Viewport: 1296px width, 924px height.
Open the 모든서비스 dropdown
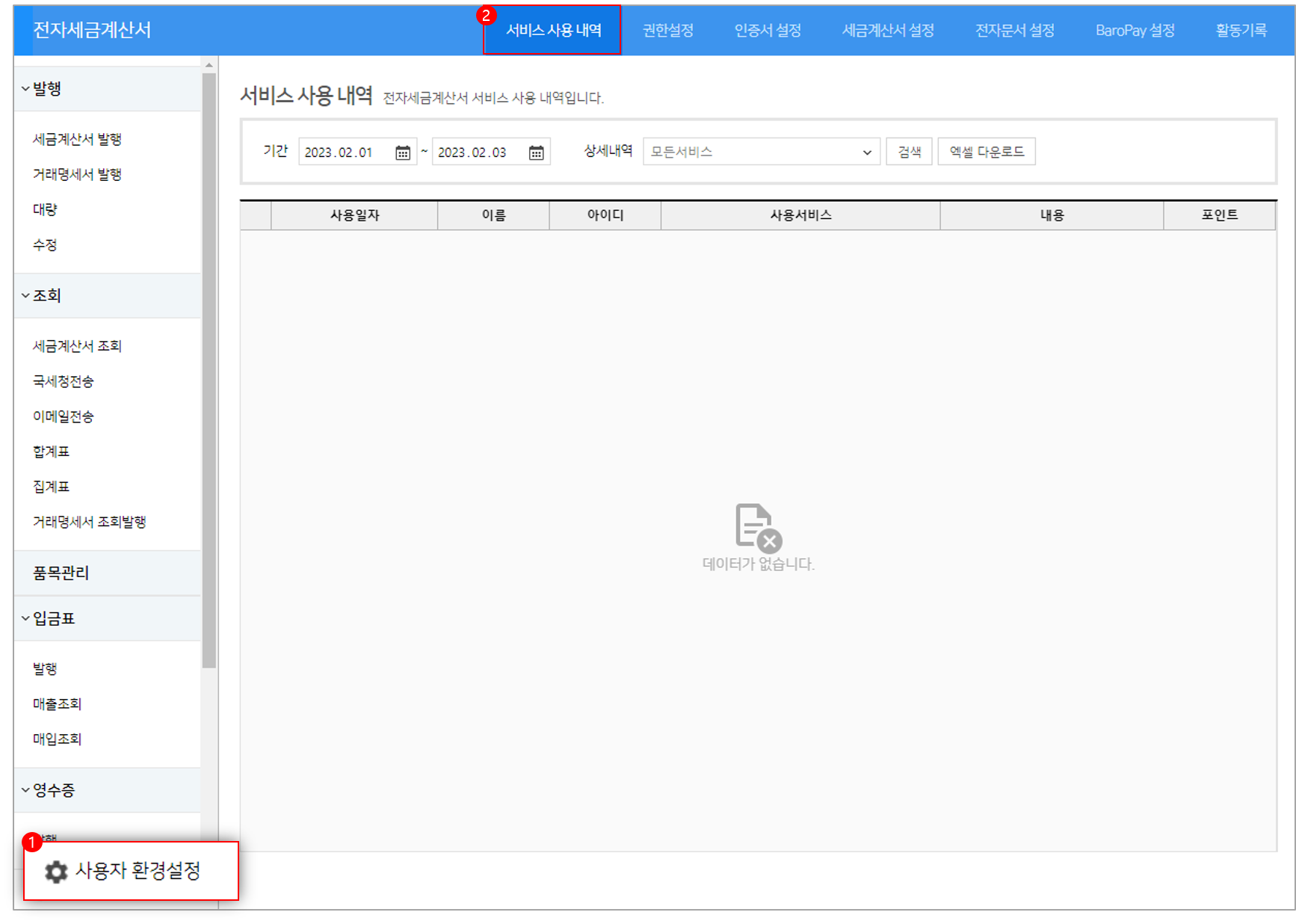click(x=761, y=151)
